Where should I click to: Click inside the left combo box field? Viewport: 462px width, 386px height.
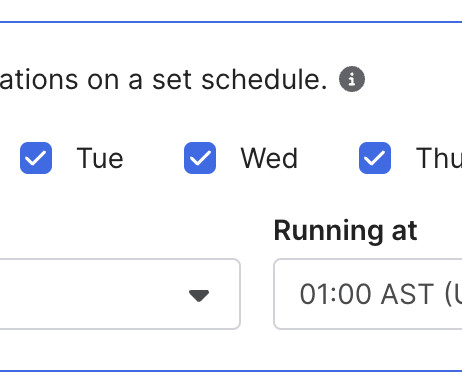(x=120, y=294)
